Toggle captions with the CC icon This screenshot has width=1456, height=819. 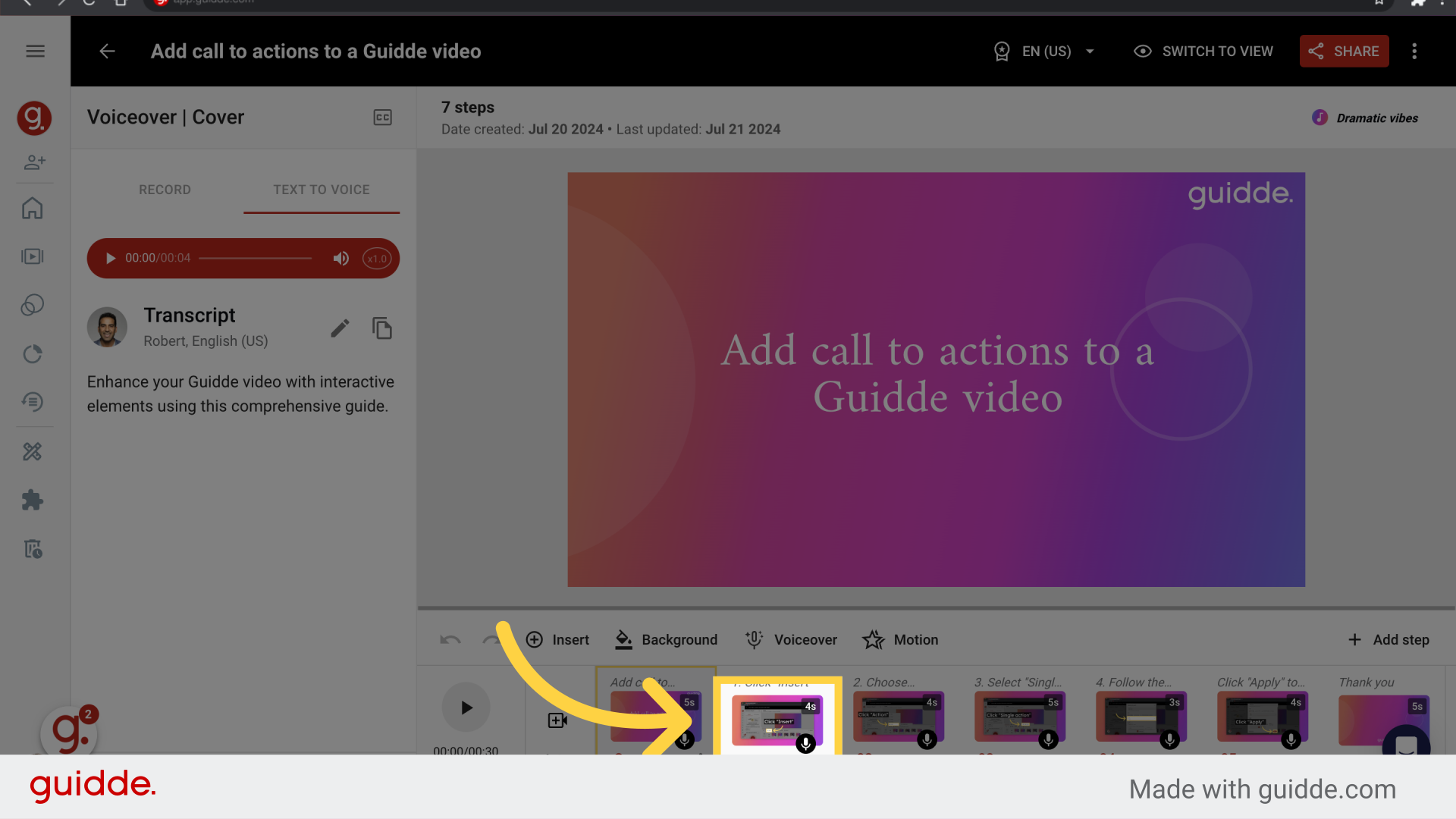click(382, 117)
